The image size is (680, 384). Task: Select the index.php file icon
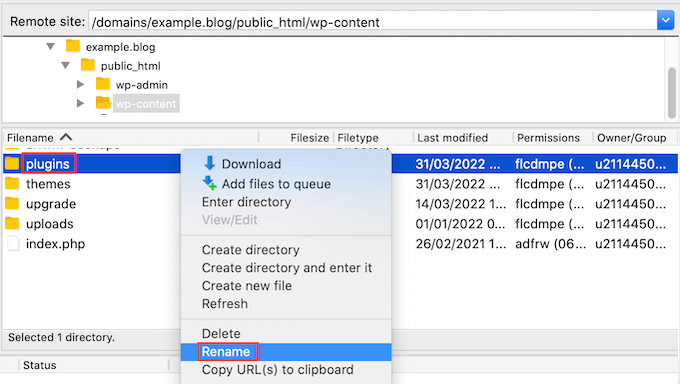[x=13, y=243]
